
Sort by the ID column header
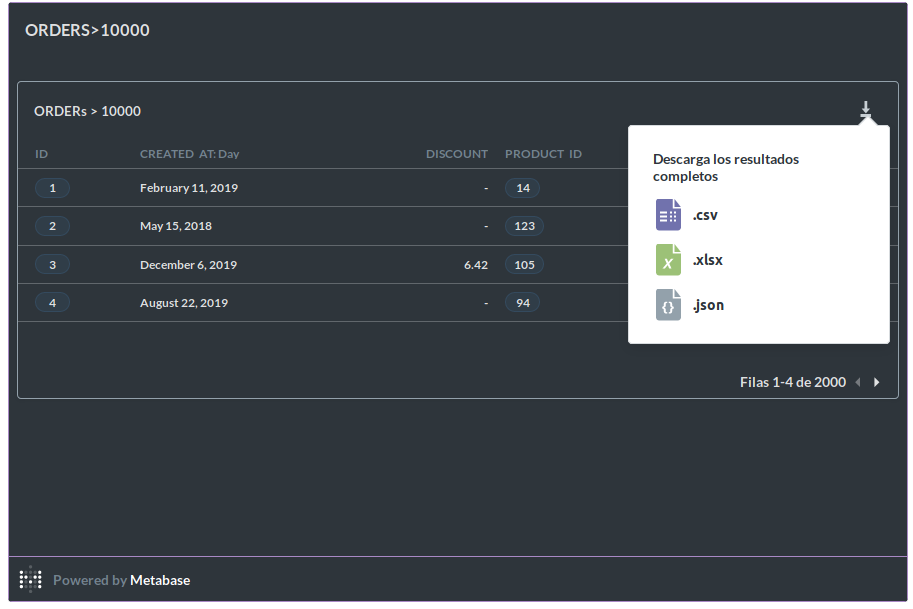(x=41, y=154)
